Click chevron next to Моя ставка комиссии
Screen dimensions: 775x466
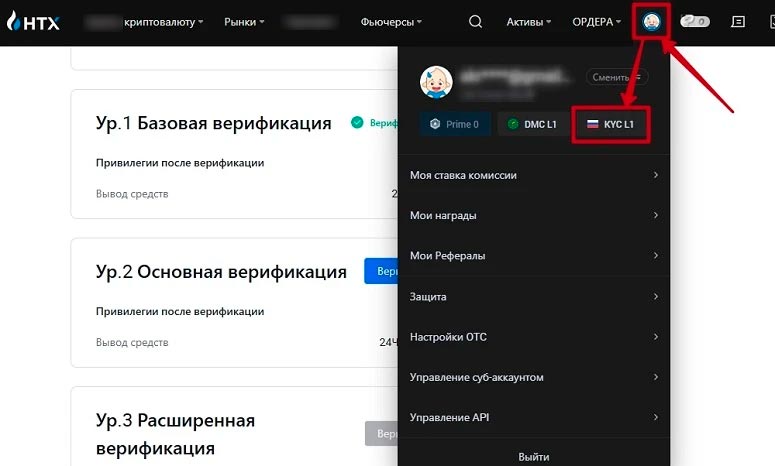coord(655,175)
